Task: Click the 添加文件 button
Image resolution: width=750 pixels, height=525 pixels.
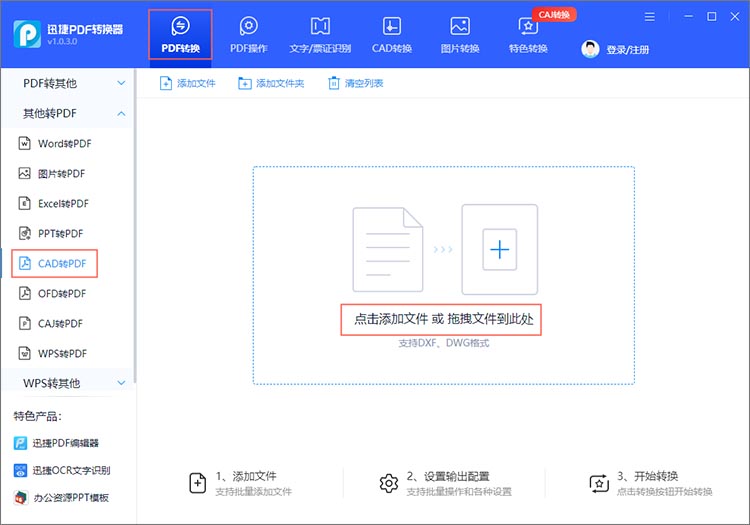Action: (x=188, y=83)
